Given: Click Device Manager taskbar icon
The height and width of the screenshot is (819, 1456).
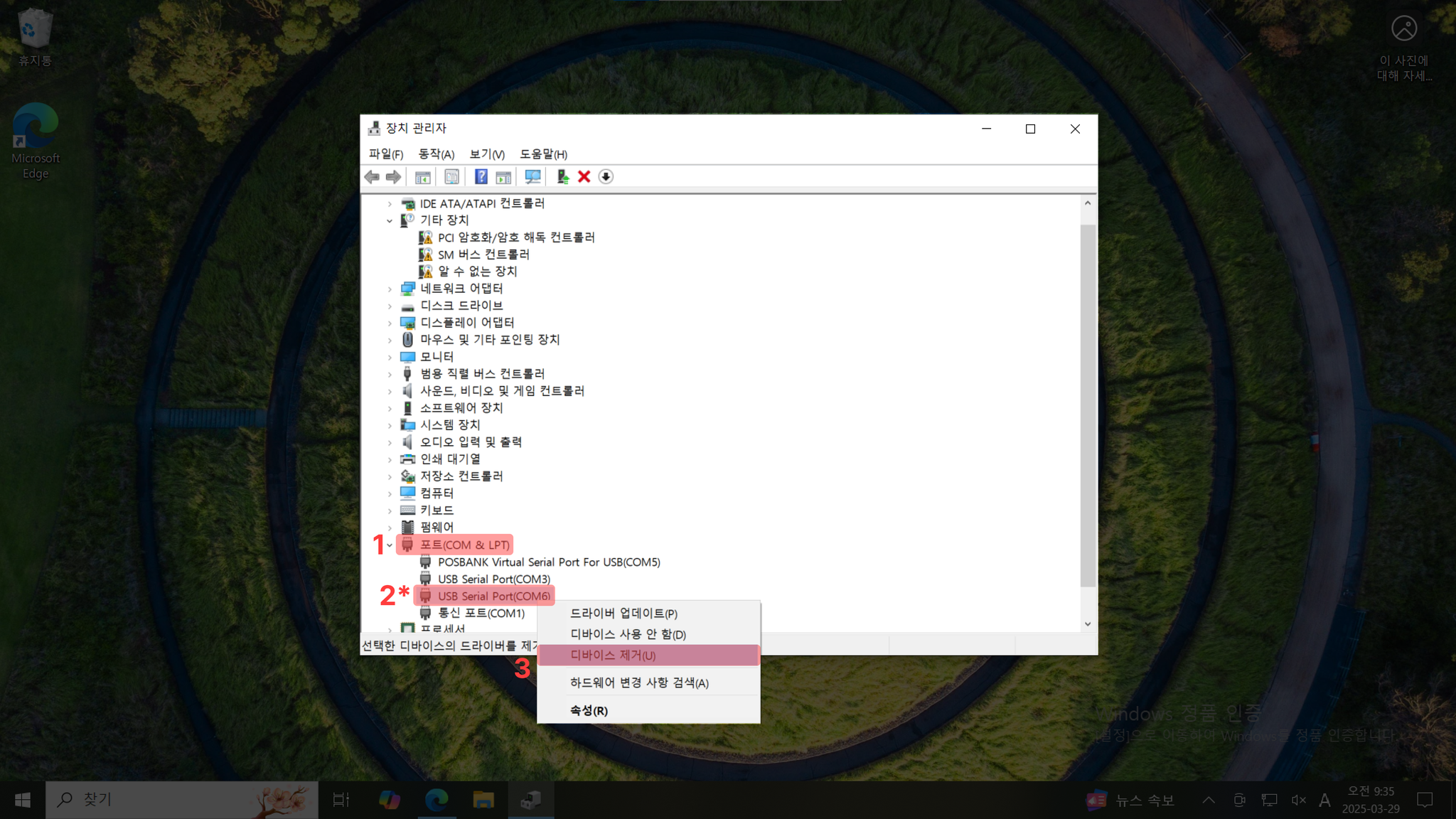Looking at the screenshot, I should (x=531, y=800).
